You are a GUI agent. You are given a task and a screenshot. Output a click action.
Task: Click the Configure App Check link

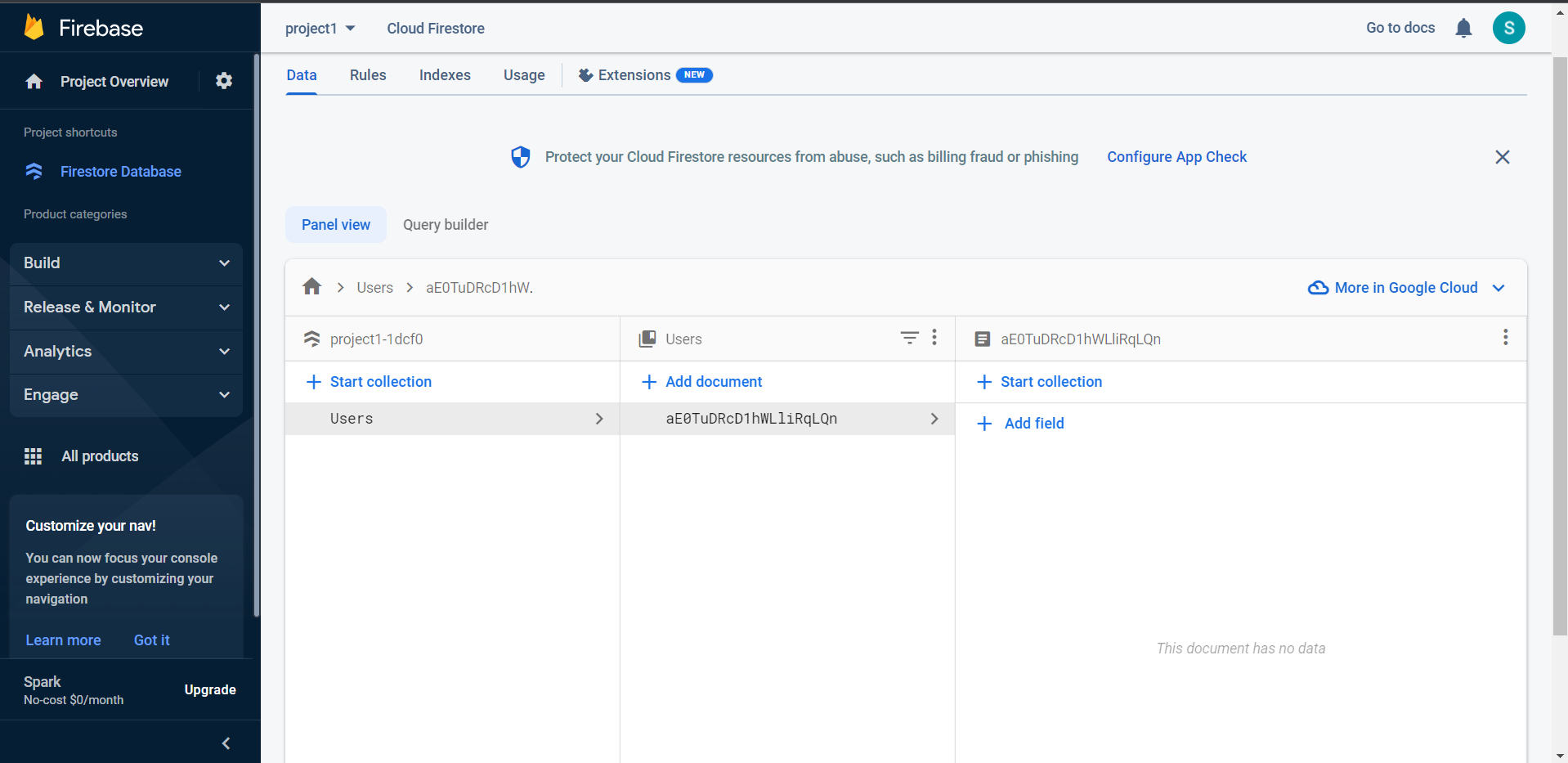coord(1176,157)
